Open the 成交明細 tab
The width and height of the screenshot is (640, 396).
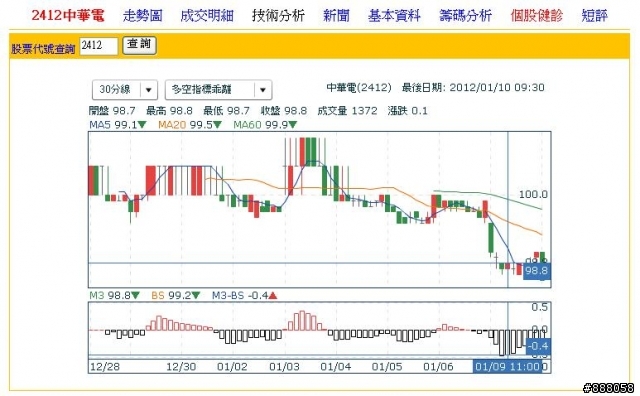[207, 16]
